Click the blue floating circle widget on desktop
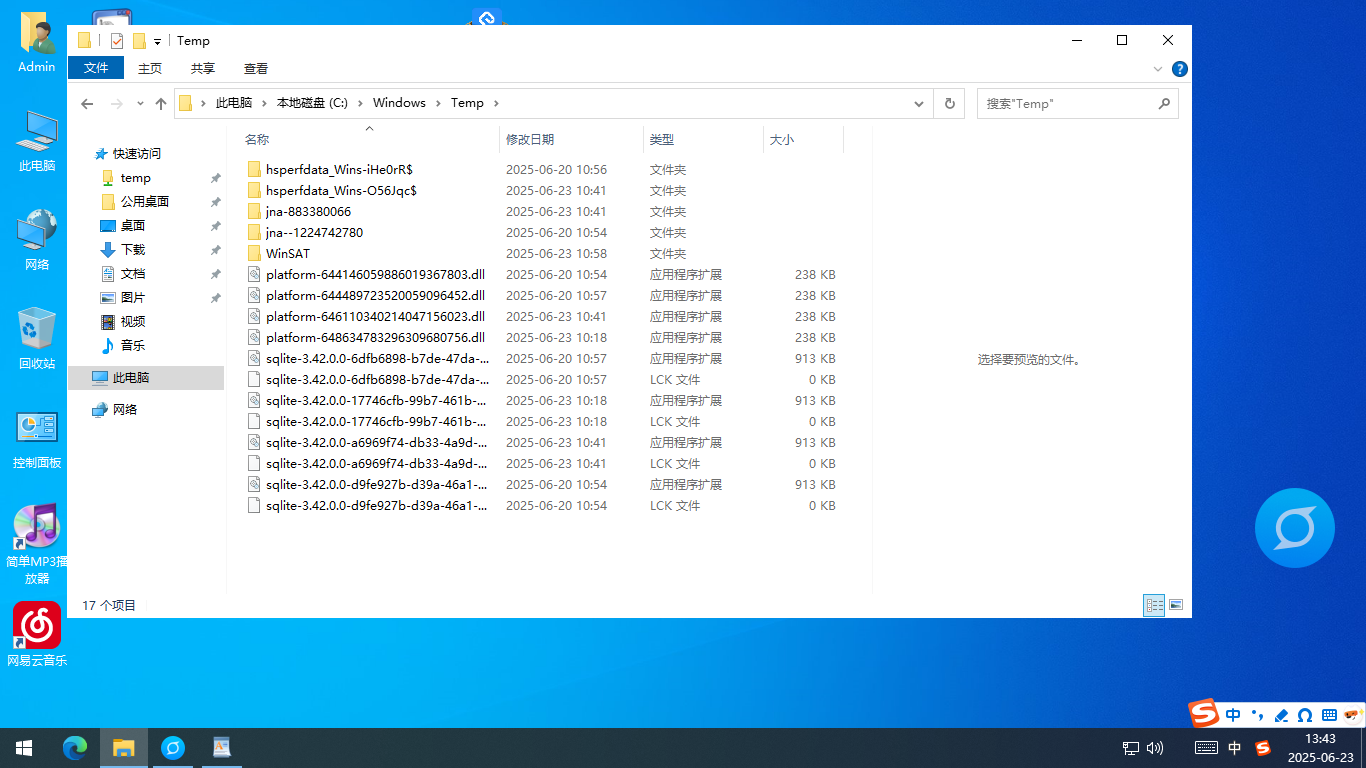The image size is (1366, 768). click(x=1295, y=528)
